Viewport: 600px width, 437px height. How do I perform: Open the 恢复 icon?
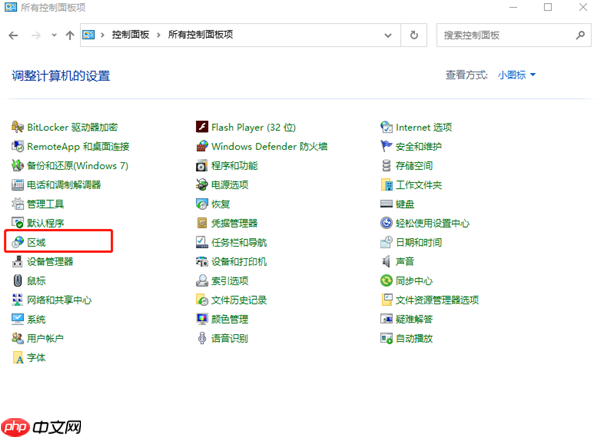coord(202,204)
